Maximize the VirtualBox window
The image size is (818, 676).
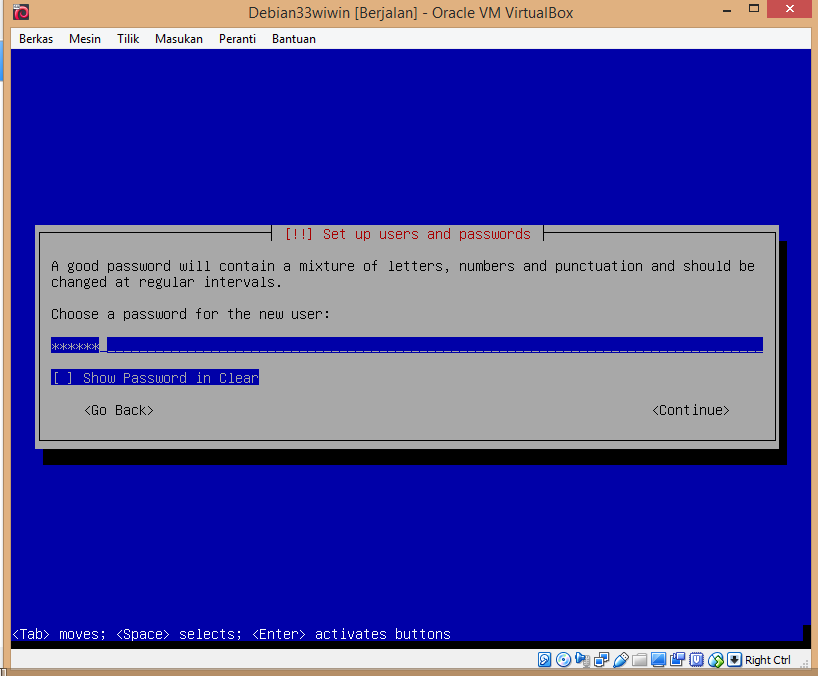pos(754,9)
